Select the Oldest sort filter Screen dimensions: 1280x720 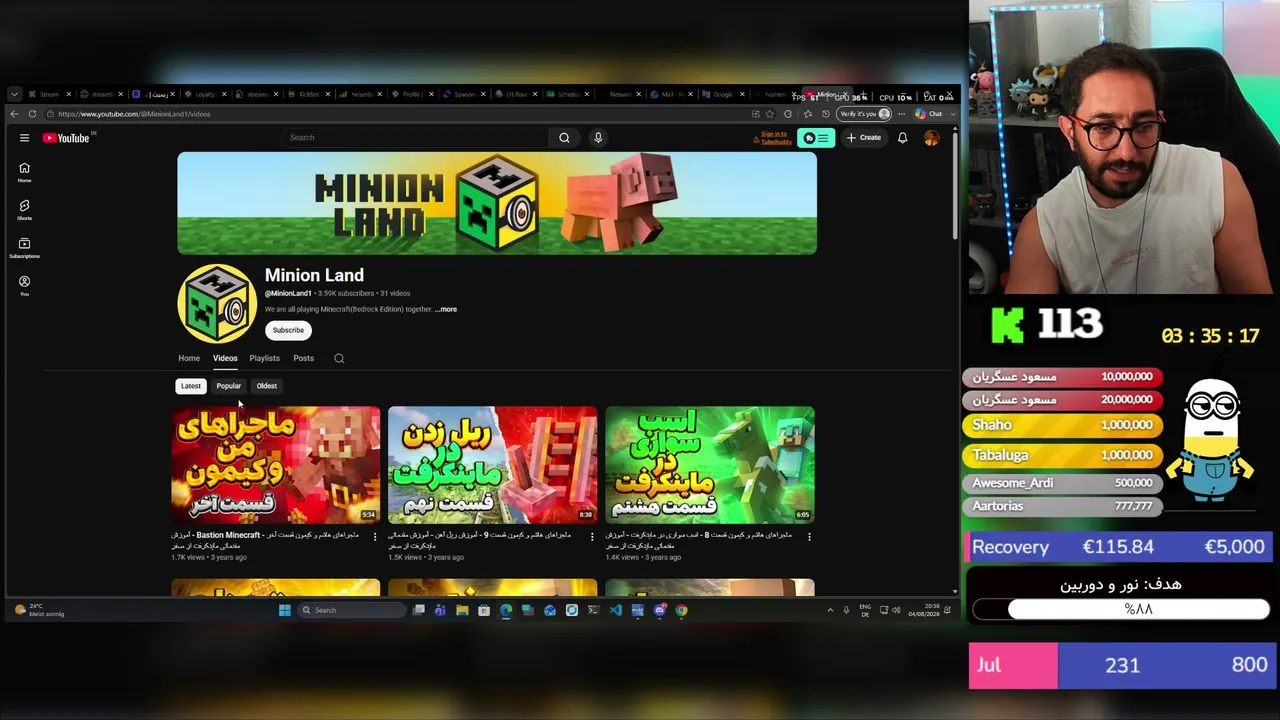tap(267, 386)
